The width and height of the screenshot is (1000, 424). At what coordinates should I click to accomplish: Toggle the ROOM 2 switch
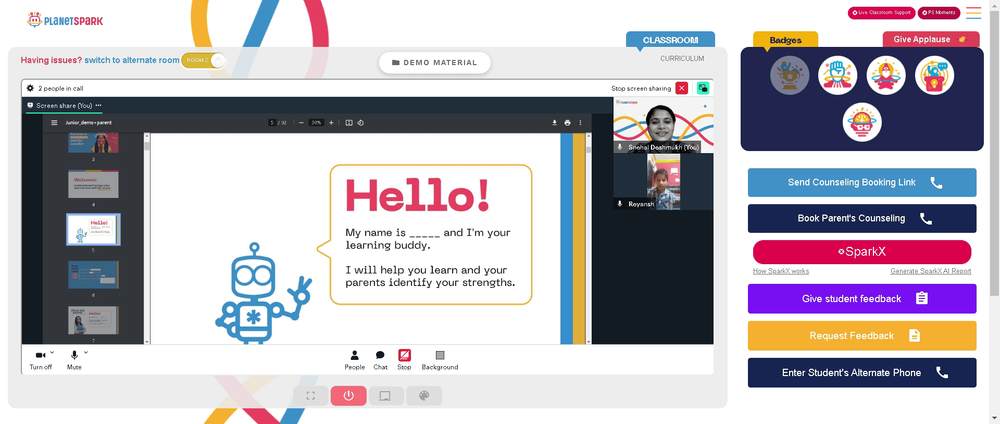[203, 61]
